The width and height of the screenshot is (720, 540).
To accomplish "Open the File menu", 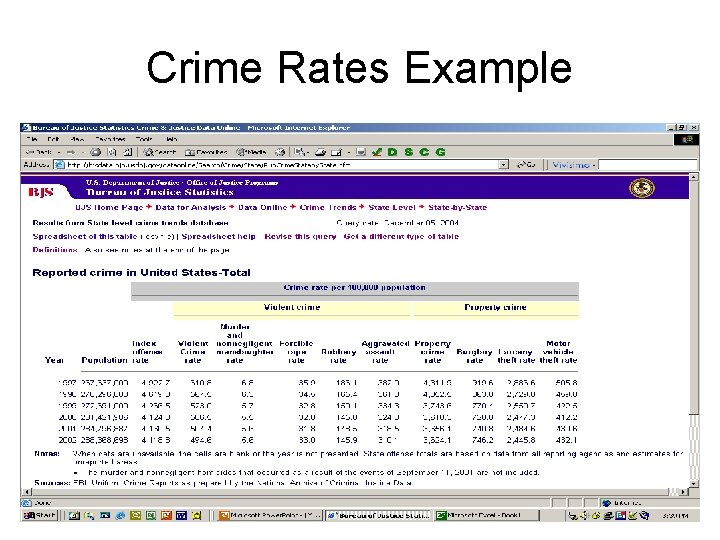I will pyautogui.click(x=32, y=139).
